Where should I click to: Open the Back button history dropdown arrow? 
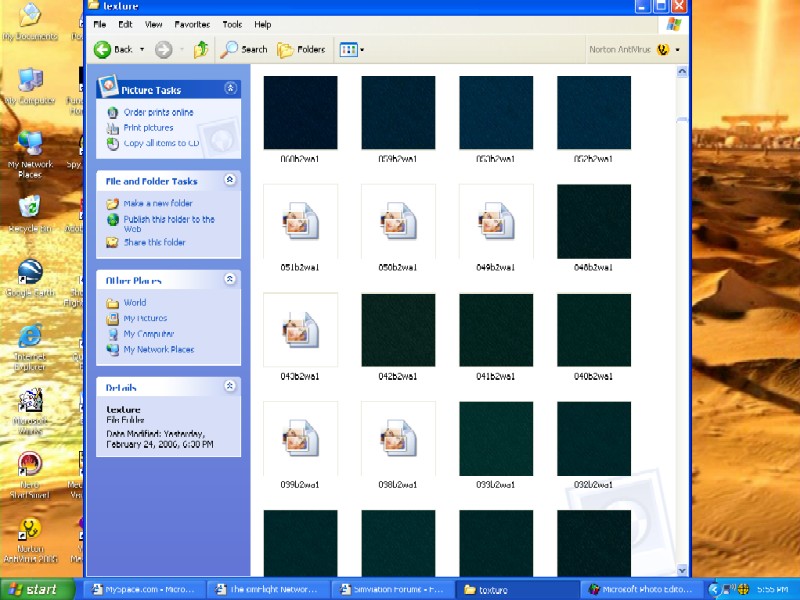pyautogui.click(x=142, y=49)
